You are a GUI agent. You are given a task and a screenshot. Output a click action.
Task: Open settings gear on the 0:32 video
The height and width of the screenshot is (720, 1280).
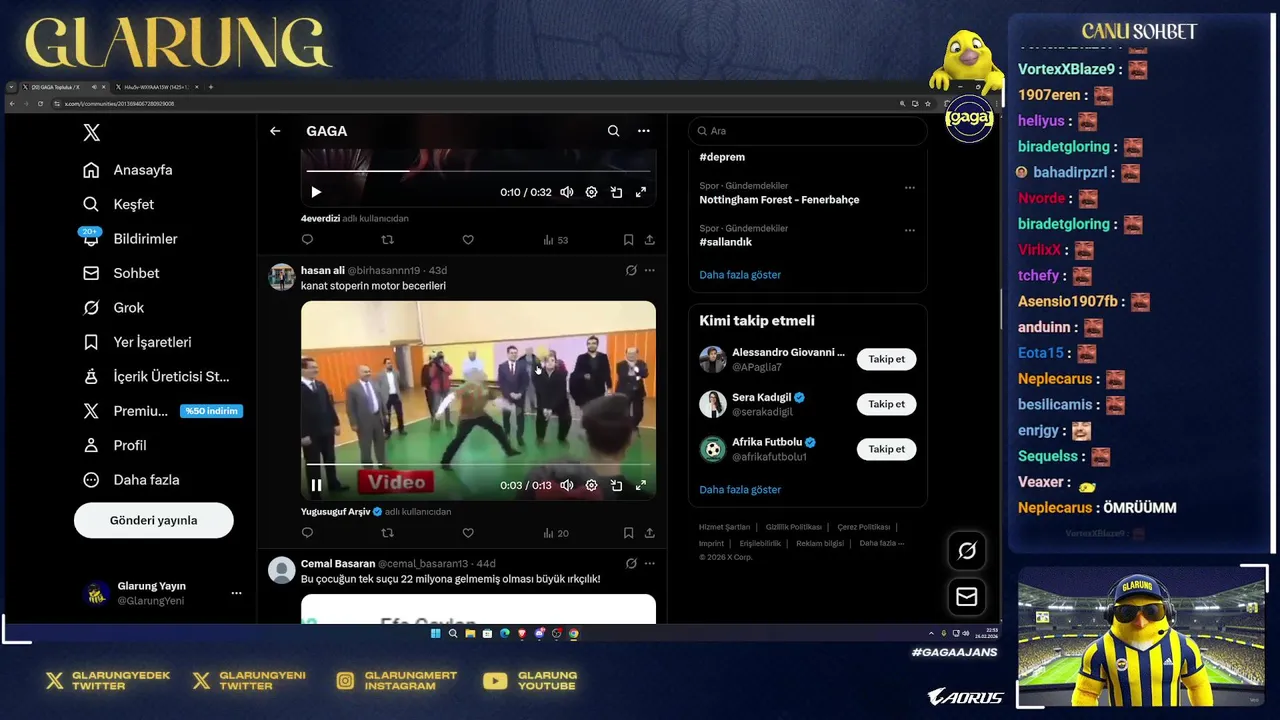click(x=592, y=192)
